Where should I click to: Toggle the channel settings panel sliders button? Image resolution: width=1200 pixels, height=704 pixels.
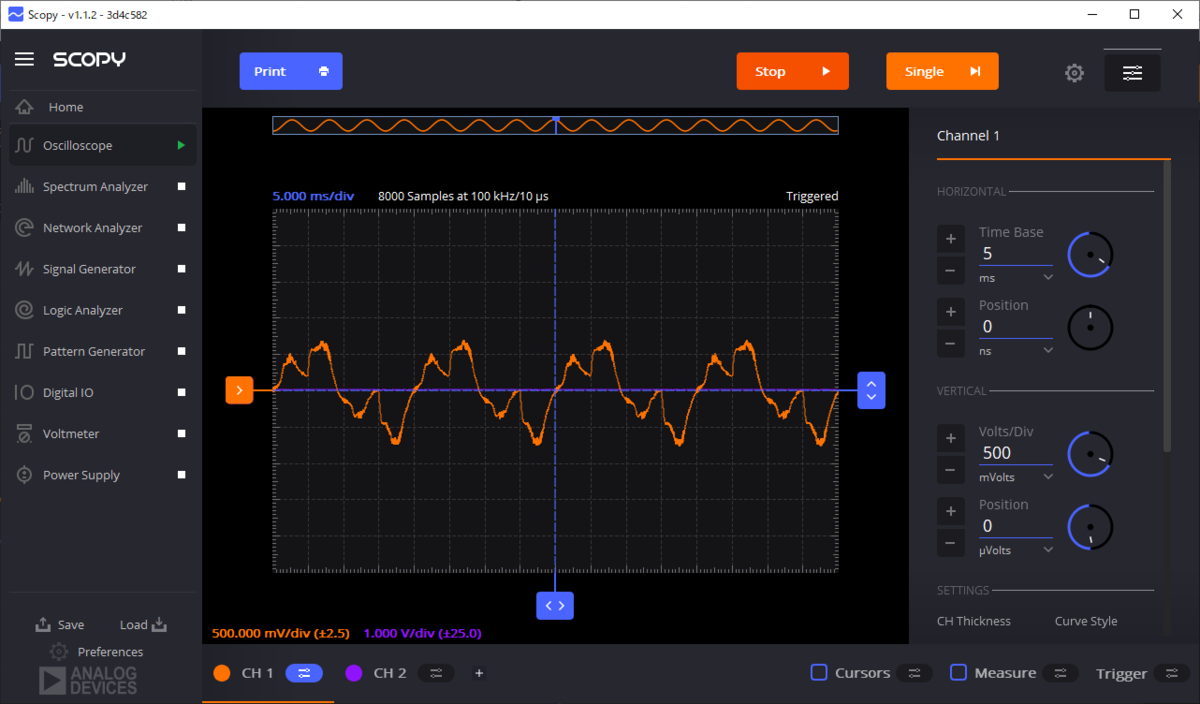pos(1132,73)
